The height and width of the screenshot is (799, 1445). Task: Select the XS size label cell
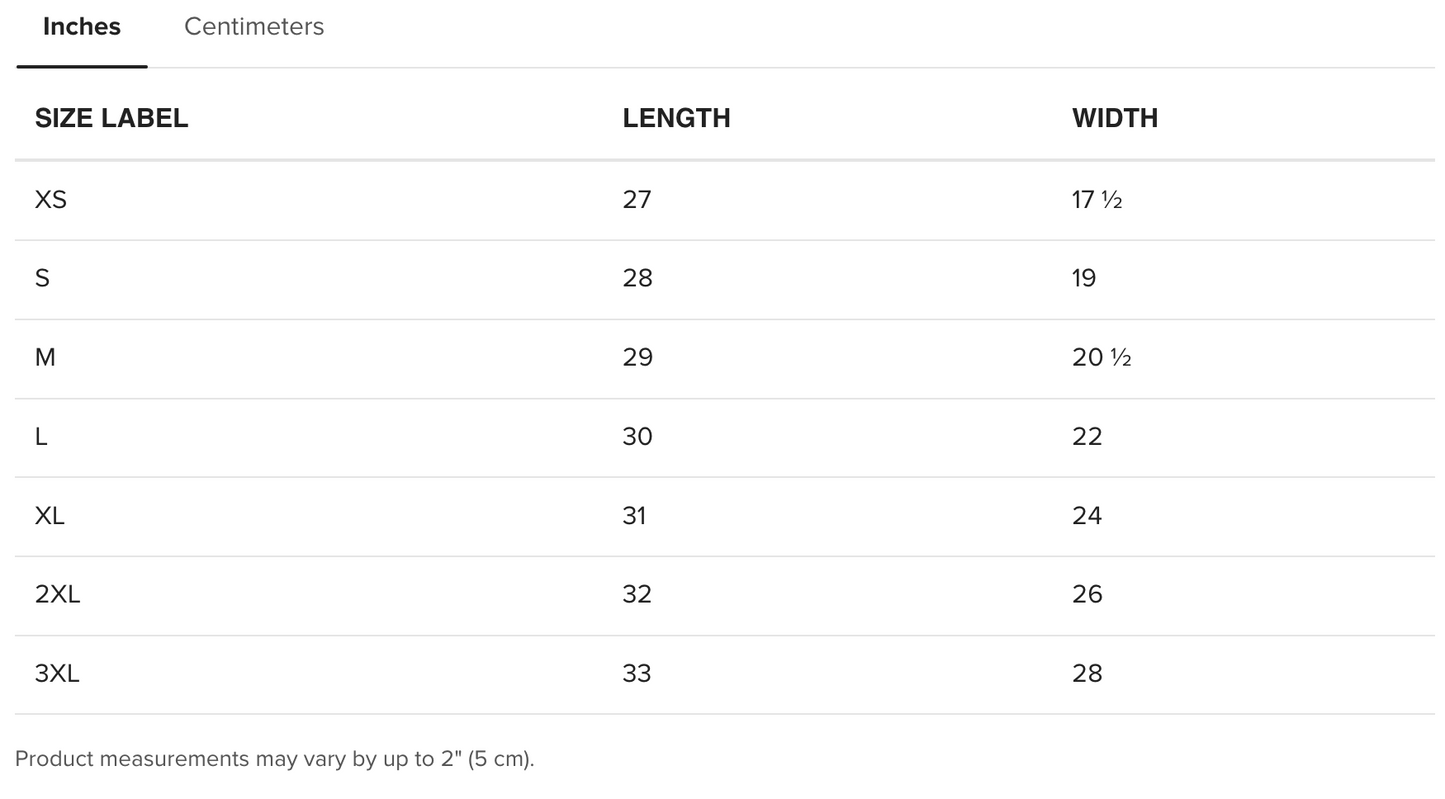[51, 200]
